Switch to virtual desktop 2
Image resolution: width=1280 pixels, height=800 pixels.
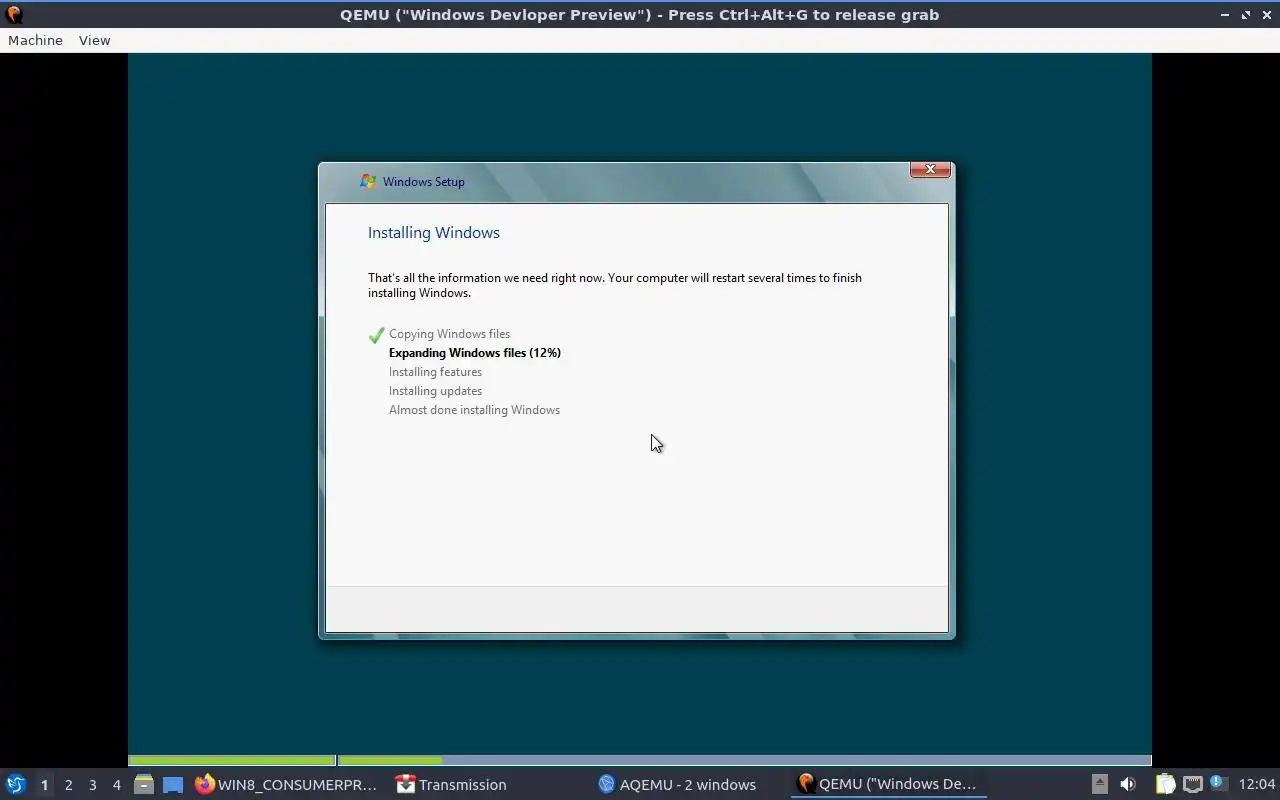[68, 785]
